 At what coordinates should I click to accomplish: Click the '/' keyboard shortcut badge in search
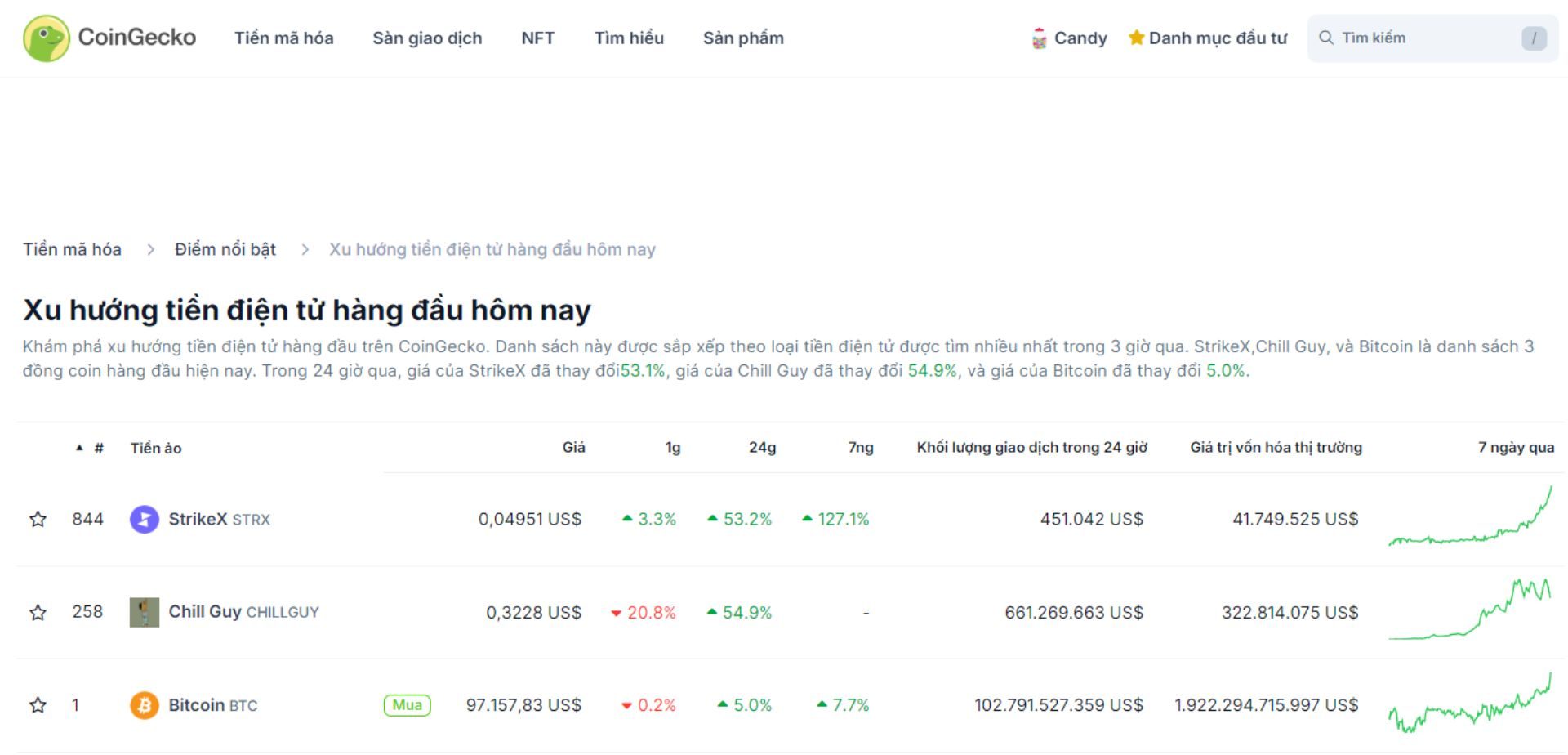(1535, 38)
